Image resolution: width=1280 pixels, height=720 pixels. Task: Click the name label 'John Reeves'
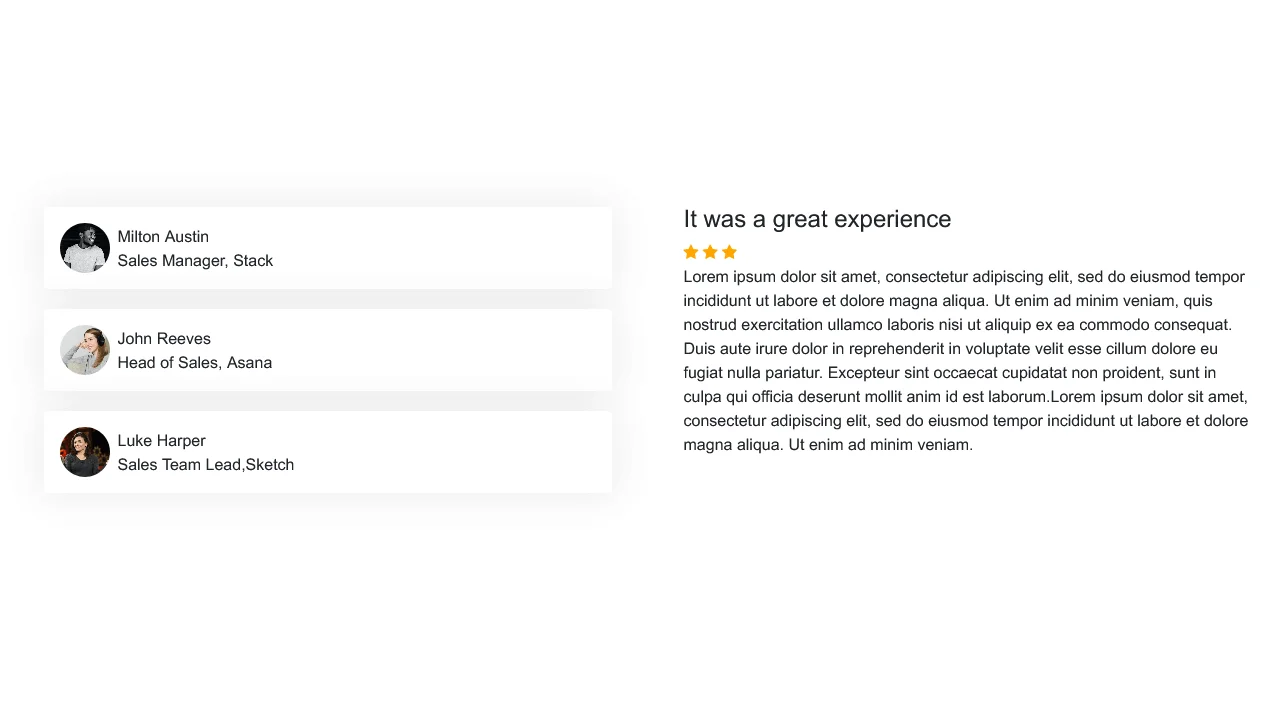164,339
